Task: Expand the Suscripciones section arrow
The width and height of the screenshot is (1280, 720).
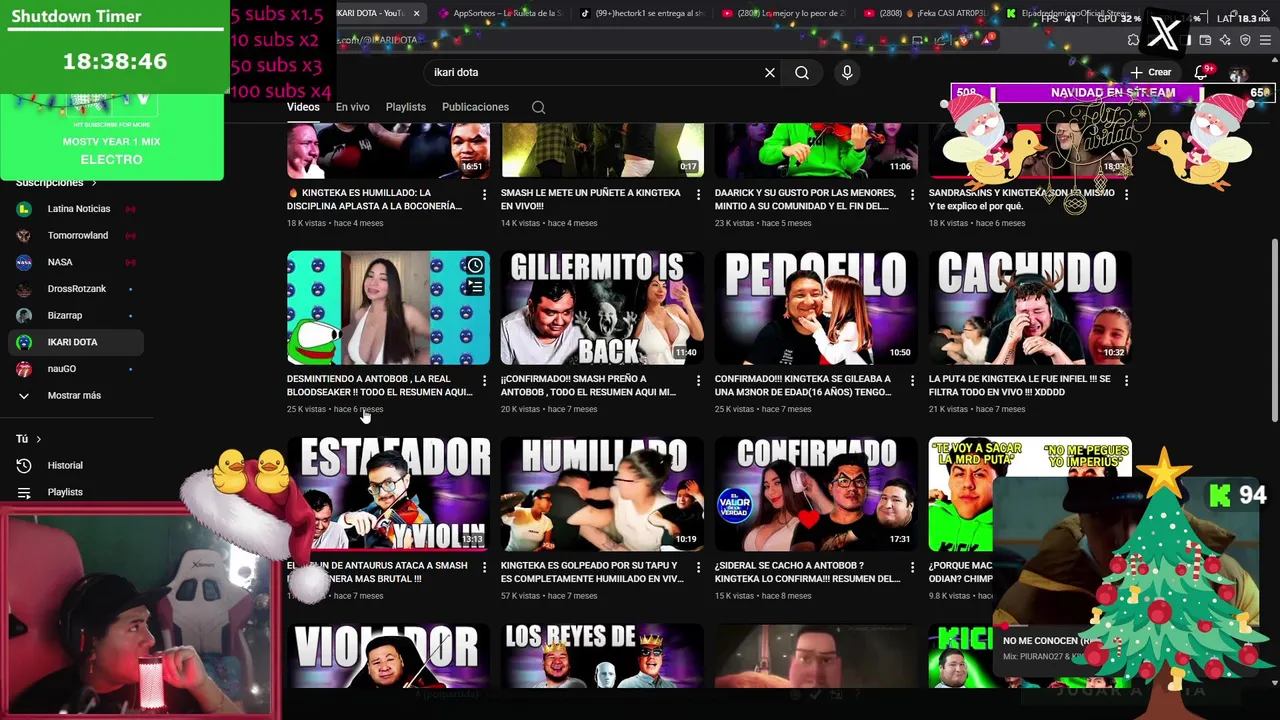Action: point(94,183)
